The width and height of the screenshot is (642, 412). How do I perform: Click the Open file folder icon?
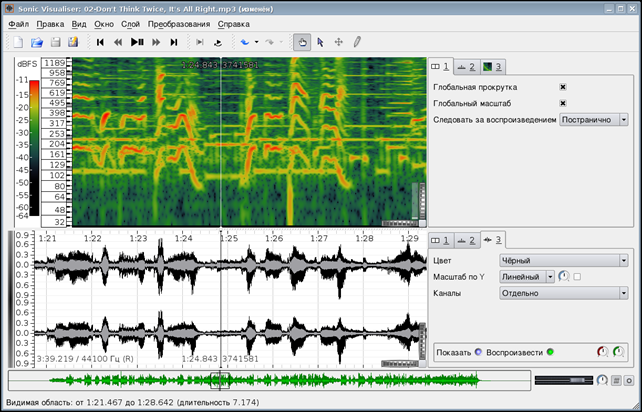point(37,42)
